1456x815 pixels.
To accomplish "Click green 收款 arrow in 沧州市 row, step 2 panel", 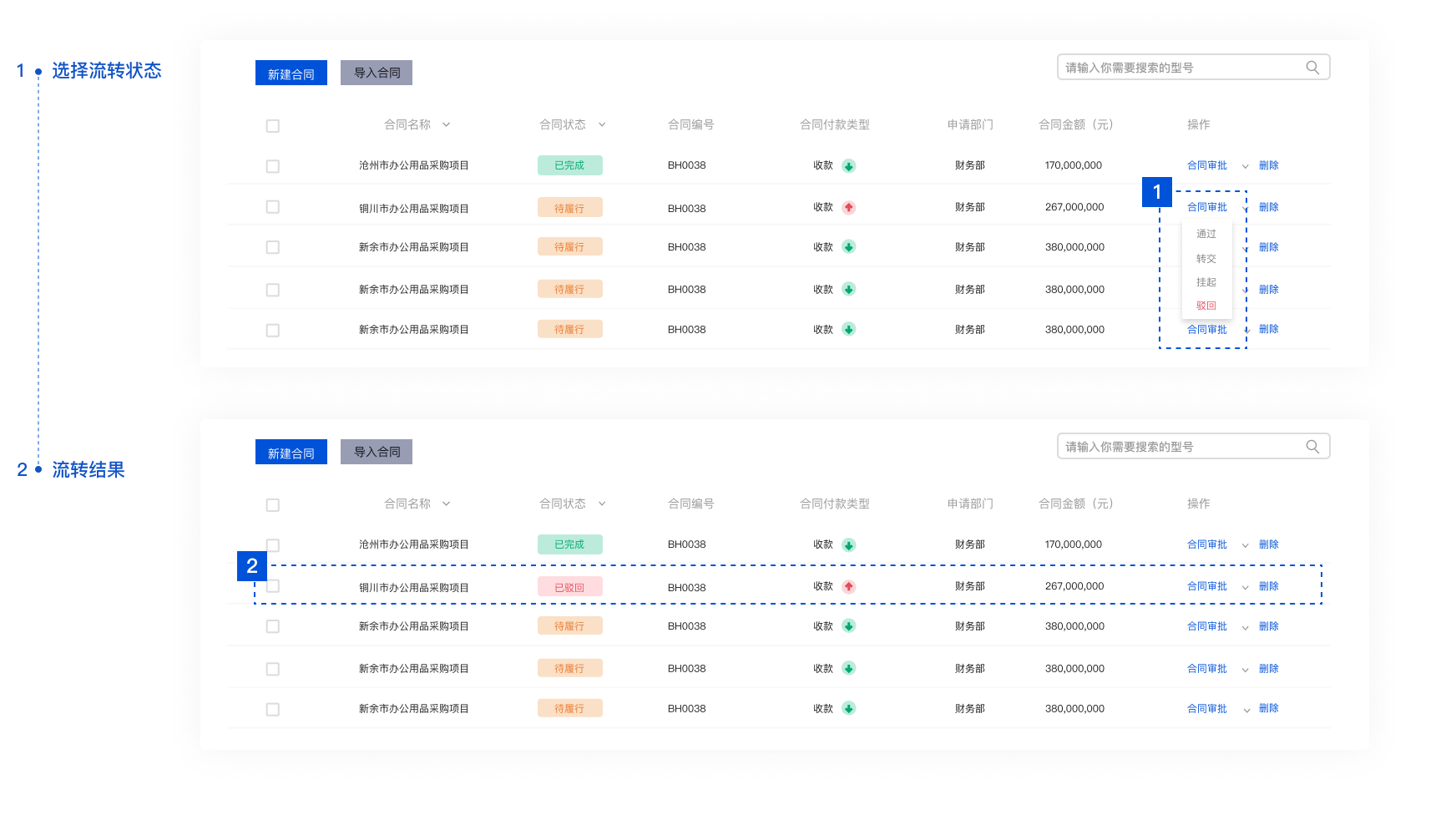I will (x=848, y=545).
